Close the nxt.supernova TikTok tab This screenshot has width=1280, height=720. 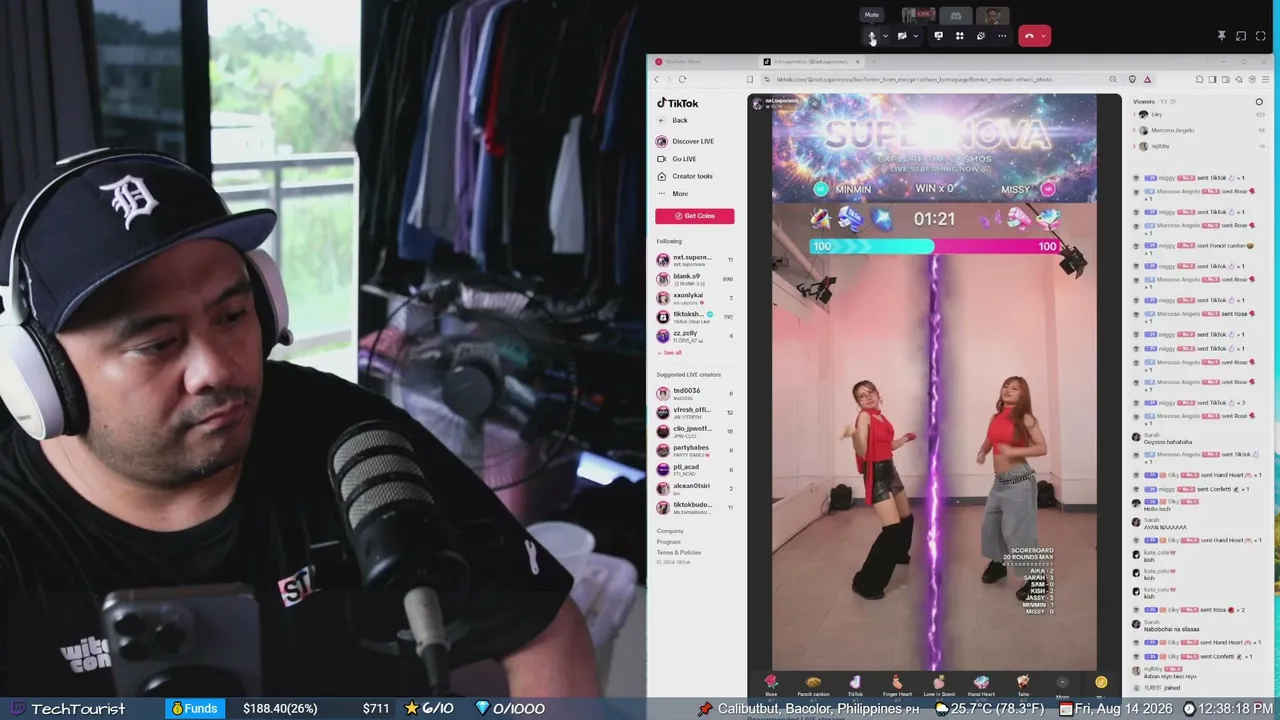tap(857, 62)
